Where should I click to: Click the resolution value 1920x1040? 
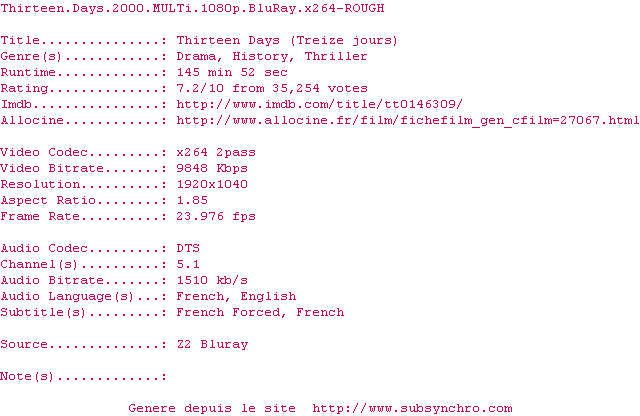(x=212, y=184)
